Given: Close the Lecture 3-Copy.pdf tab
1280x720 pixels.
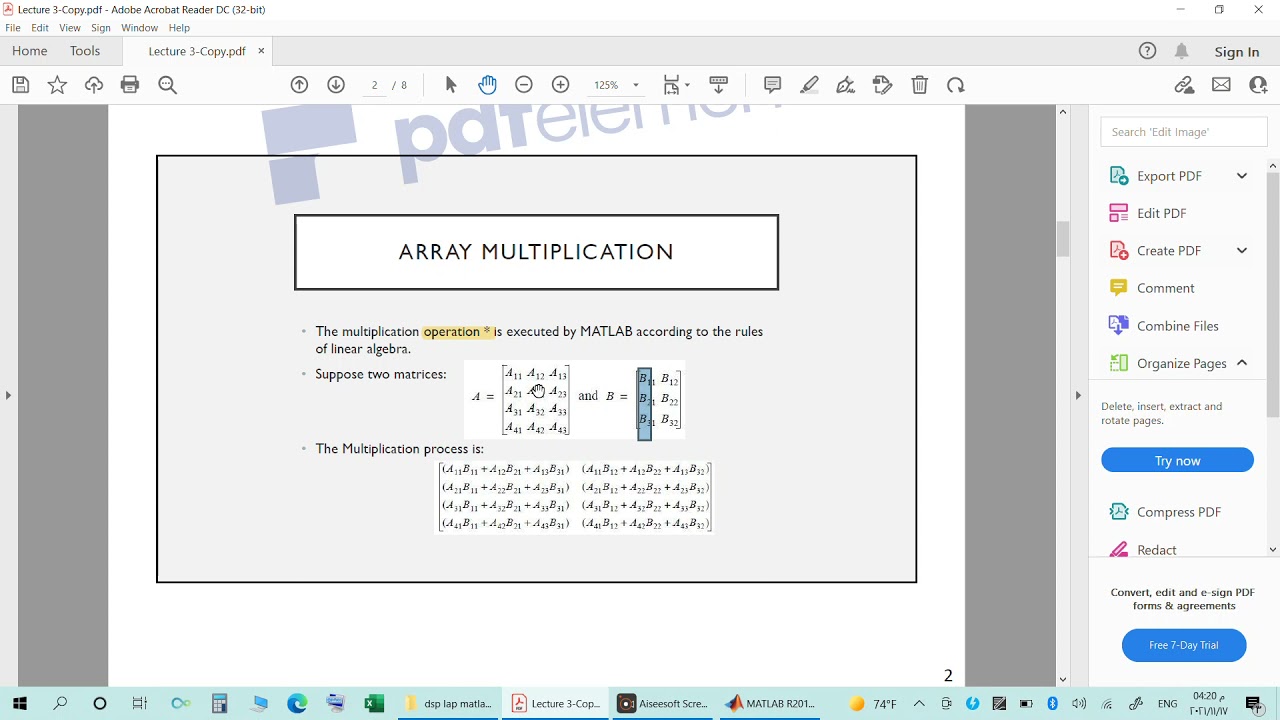Looking at the screenshot, I should [x=262, y=51].
